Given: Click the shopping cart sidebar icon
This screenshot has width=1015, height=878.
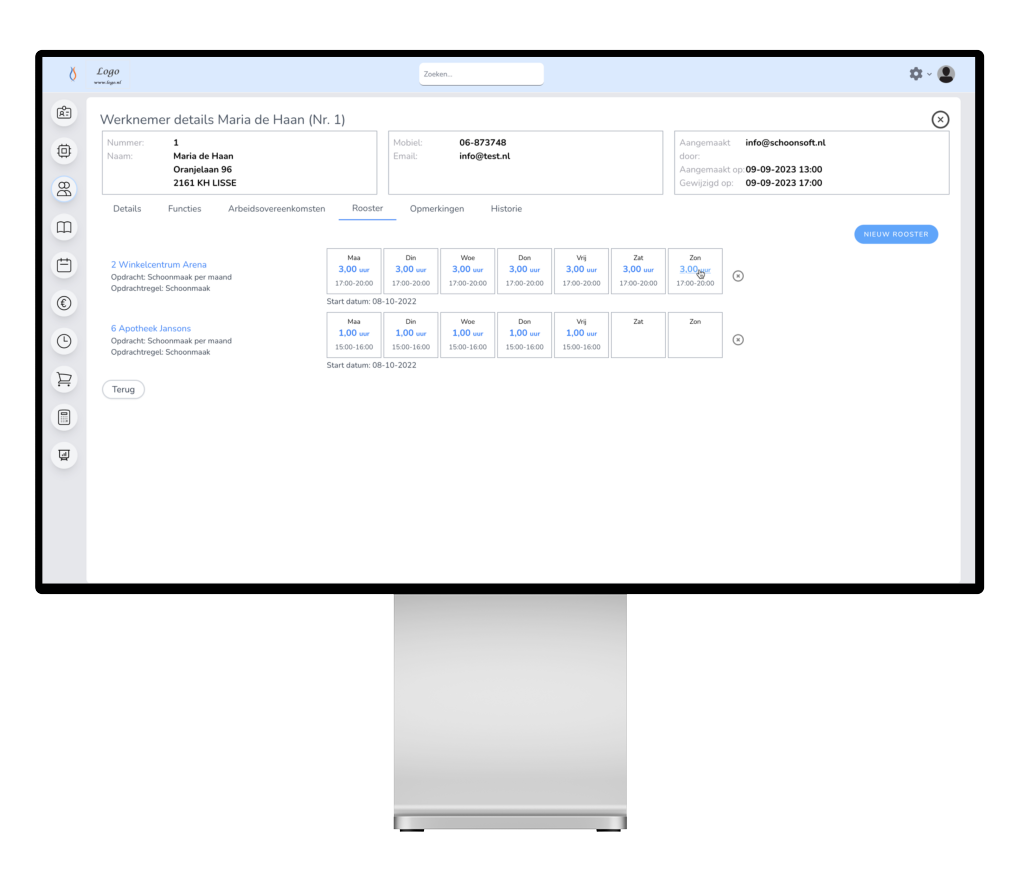Looking at the screenshot, I should (x=64, y=379).
